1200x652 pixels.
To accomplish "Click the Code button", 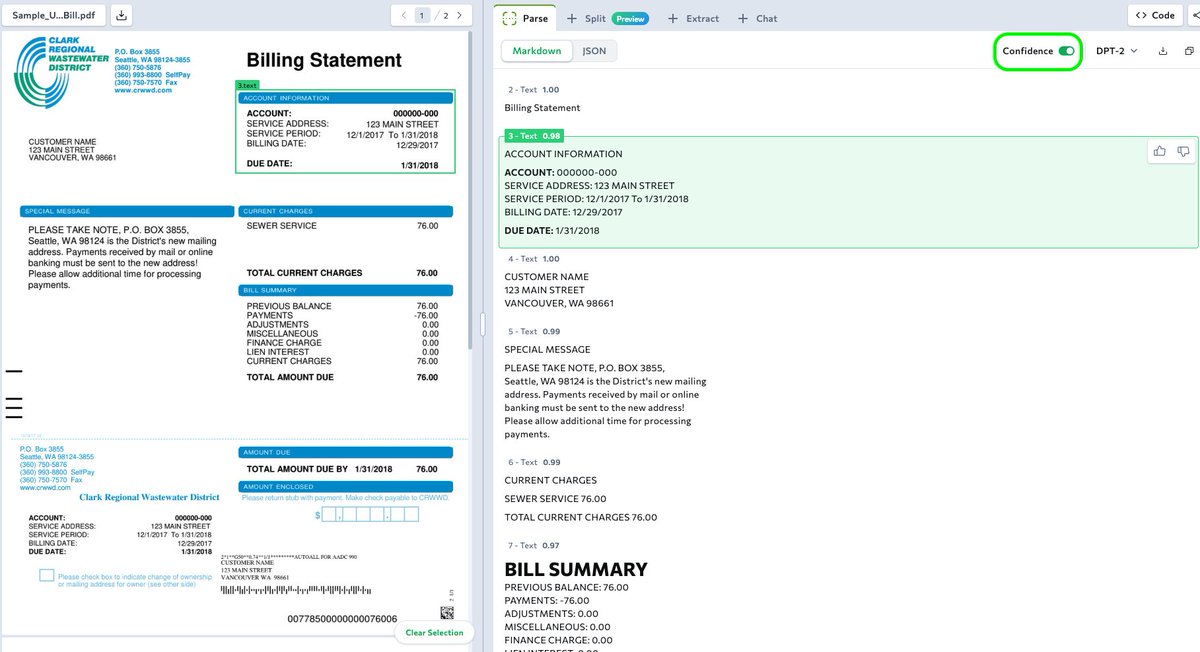I will coord(1155,15).
